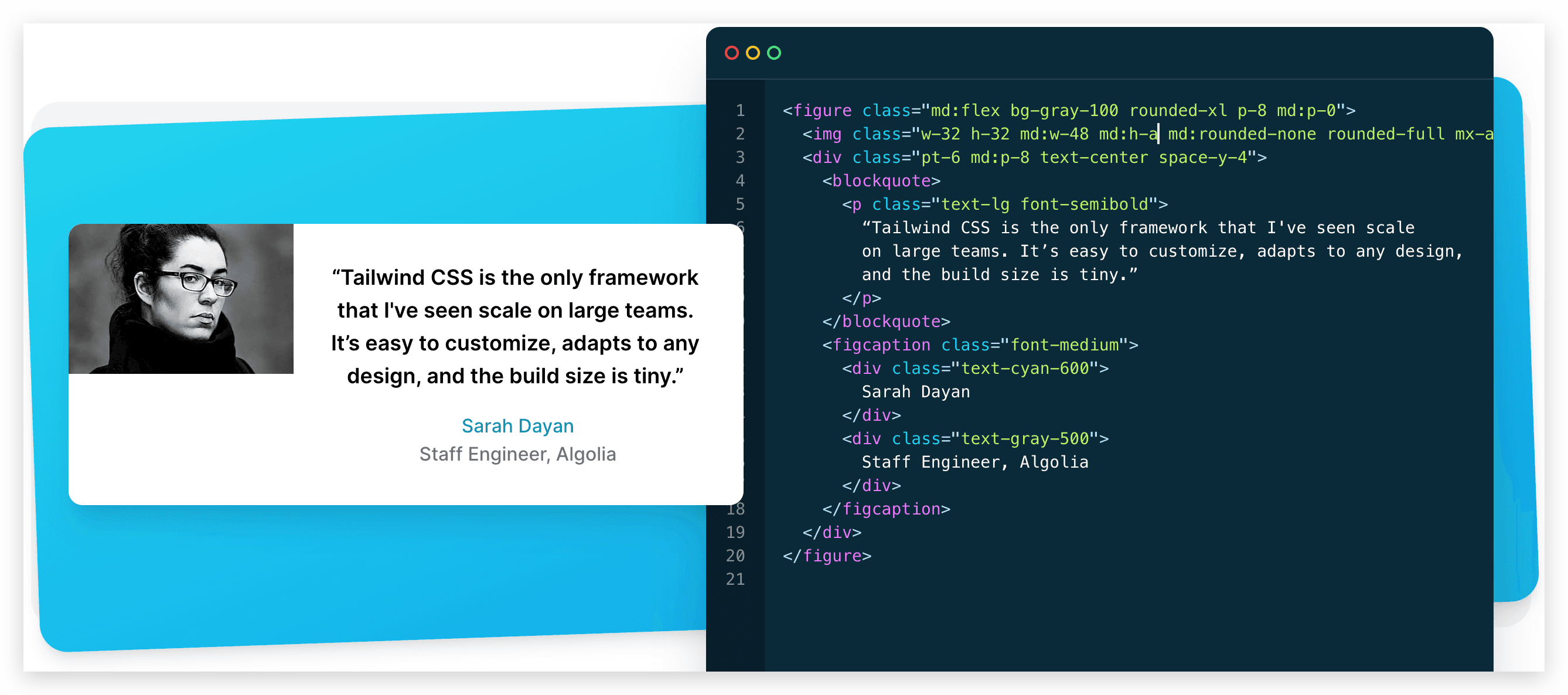
Task: Click line number 1 in the editor gutter
Action: point(740,110)
